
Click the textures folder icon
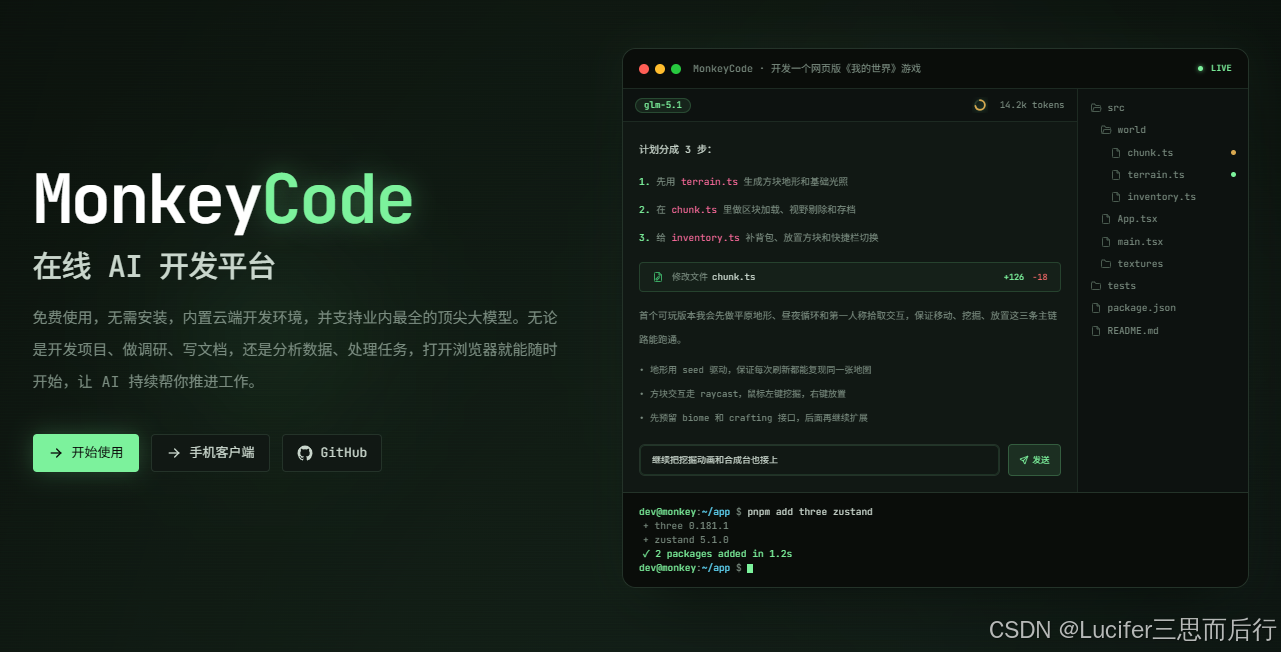1106,264
